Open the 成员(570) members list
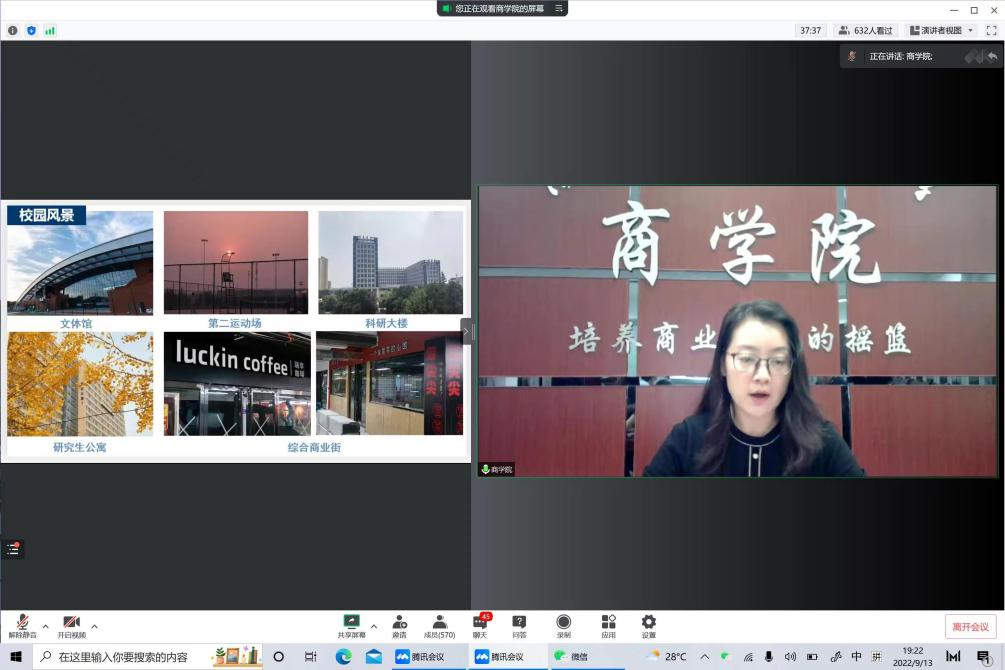This screenshot has width=1005, height=670. 439,626
